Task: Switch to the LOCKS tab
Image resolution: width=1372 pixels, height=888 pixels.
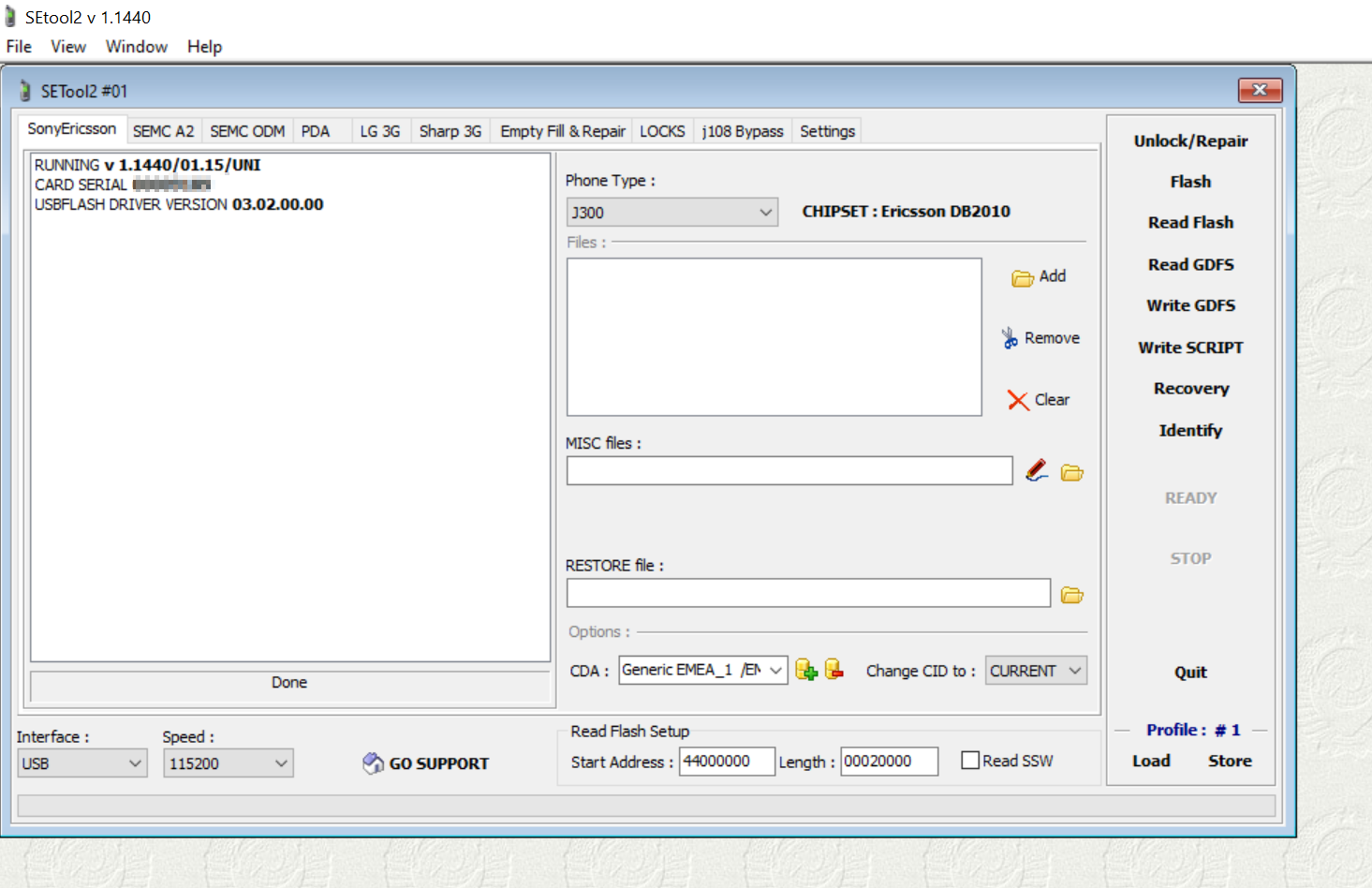Action: point(662,131)
